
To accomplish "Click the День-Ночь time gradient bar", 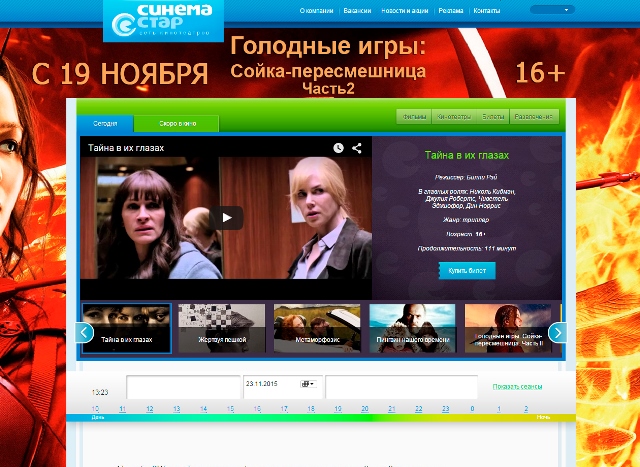I will [321, 418].
